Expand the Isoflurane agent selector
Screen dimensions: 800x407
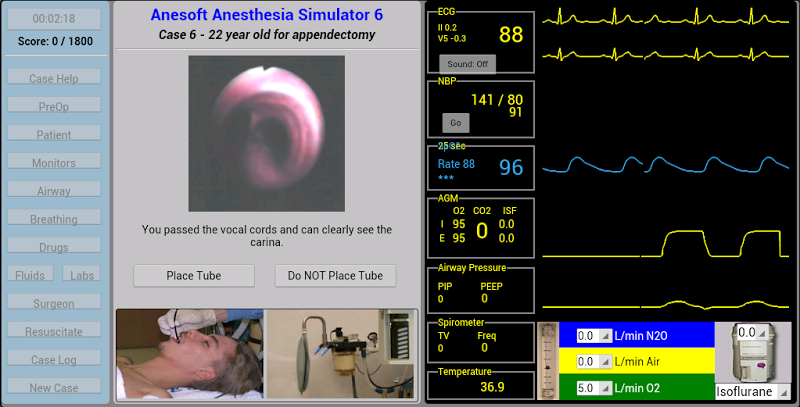753,392
